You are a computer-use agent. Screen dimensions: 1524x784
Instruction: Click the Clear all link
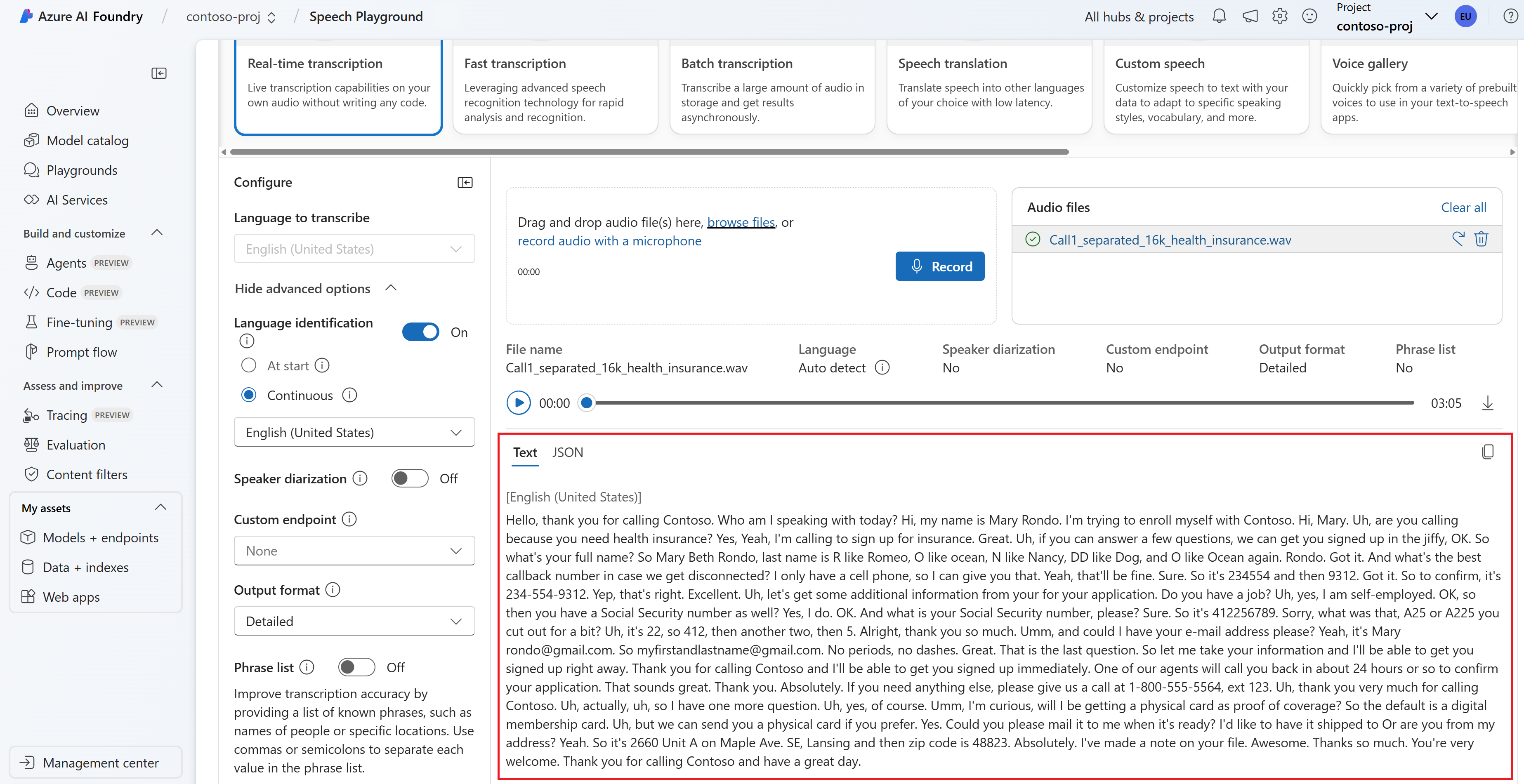(x=1463, y=207)
